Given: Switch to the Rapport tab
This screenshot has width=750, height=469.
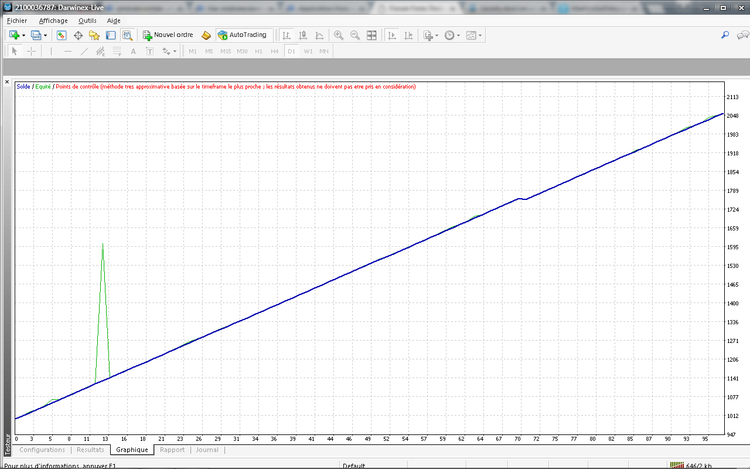Looking at the screenshot, I should pyautogui.click(x=172, y=450).
